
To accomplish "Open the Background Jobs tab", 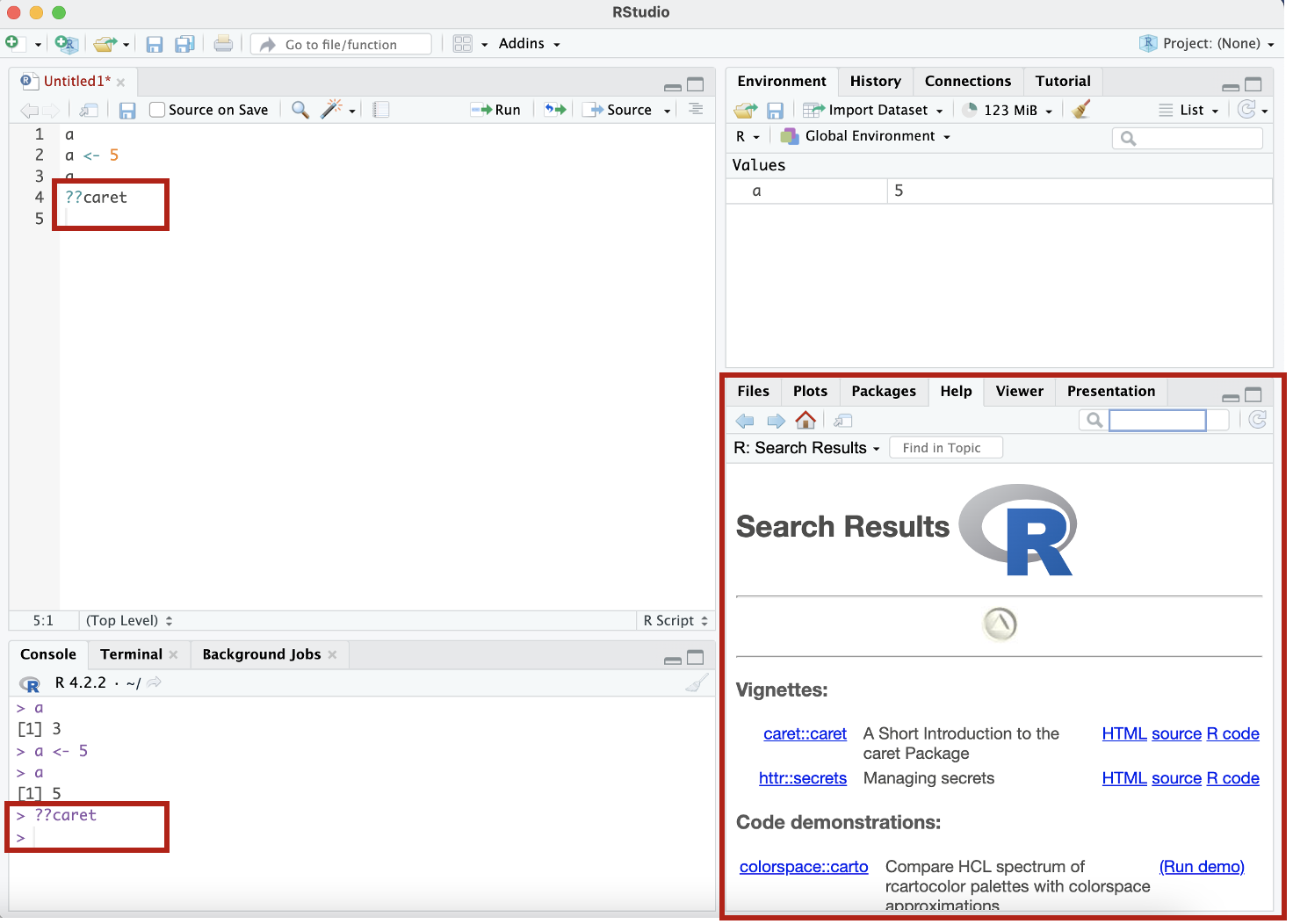I will (262, 654).
